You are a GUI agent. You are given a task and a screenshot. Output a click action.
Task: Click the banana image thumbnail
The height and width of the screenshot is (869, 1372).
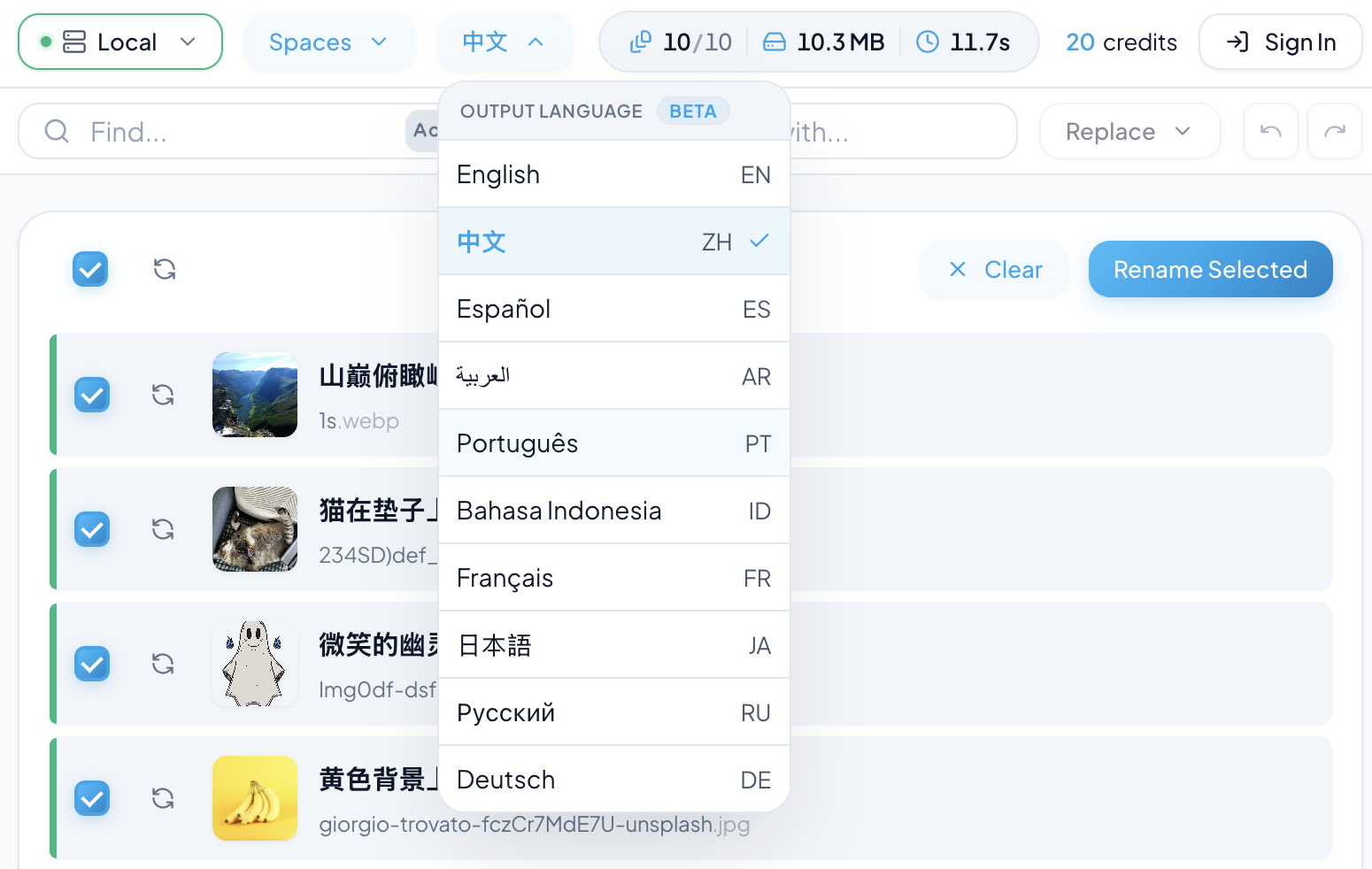click(x=254, y=798)
